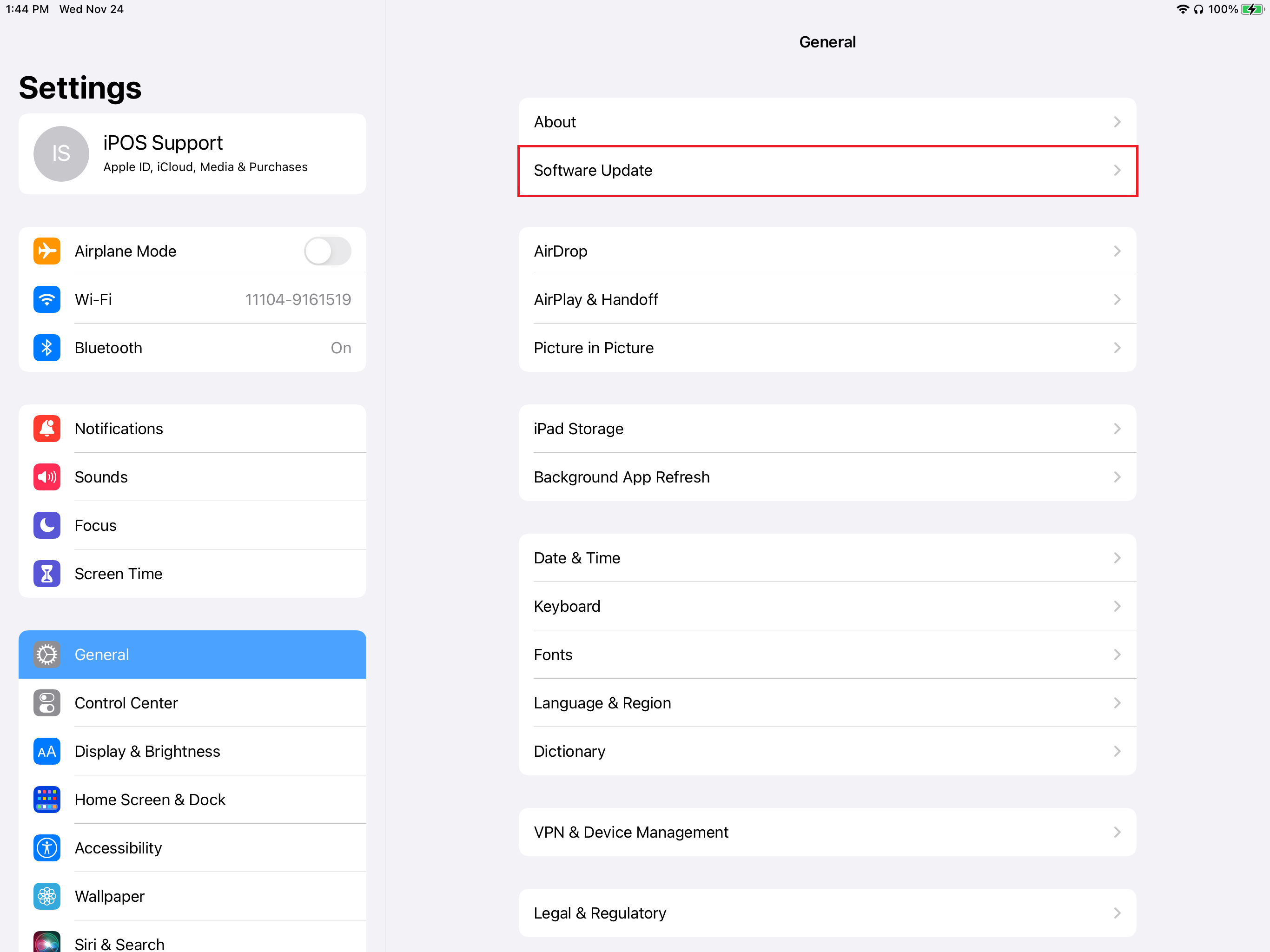This screenshot has height=952, width=1270.
Task: Tap the headphones status bar icon
Action: (1198, 9)
